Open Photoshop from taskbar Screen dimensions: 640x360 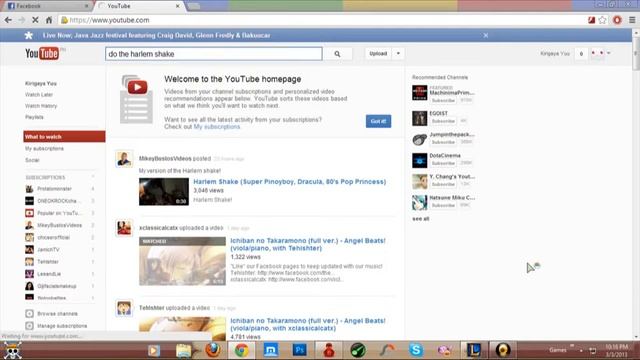click(x=300, y=350)
